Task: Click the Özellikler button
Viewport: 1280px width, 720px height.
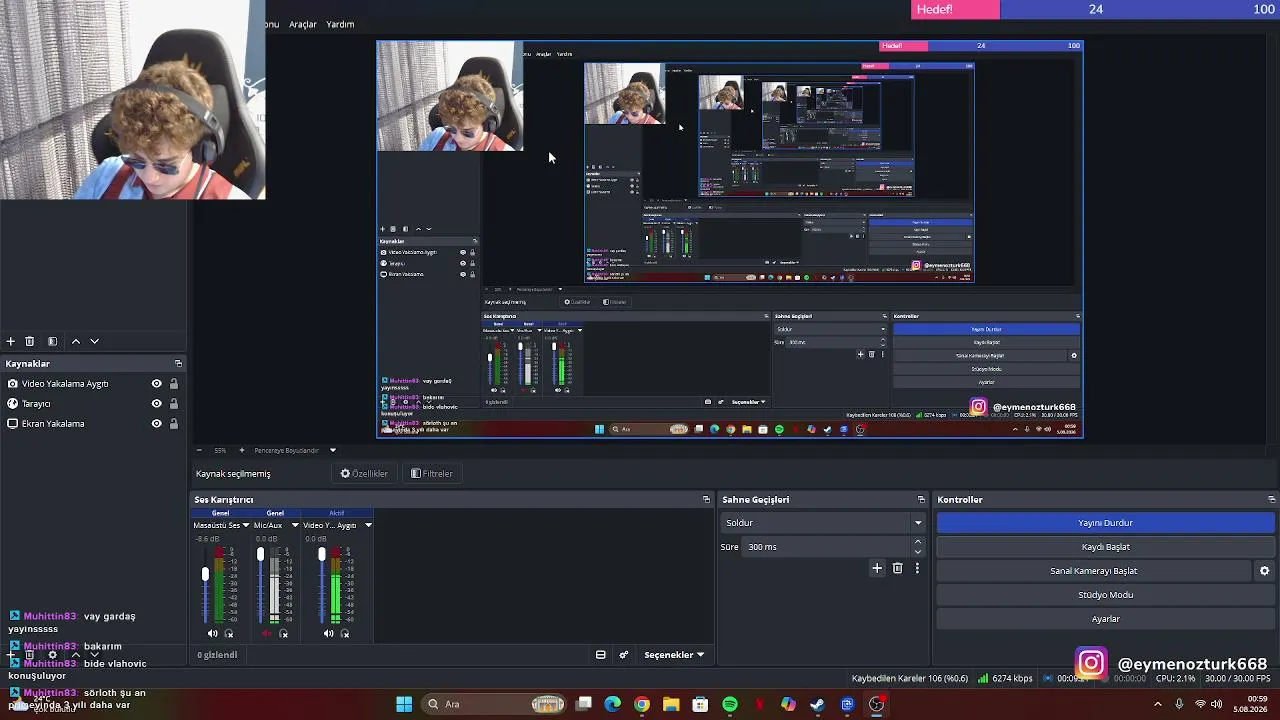Action: 364,474
